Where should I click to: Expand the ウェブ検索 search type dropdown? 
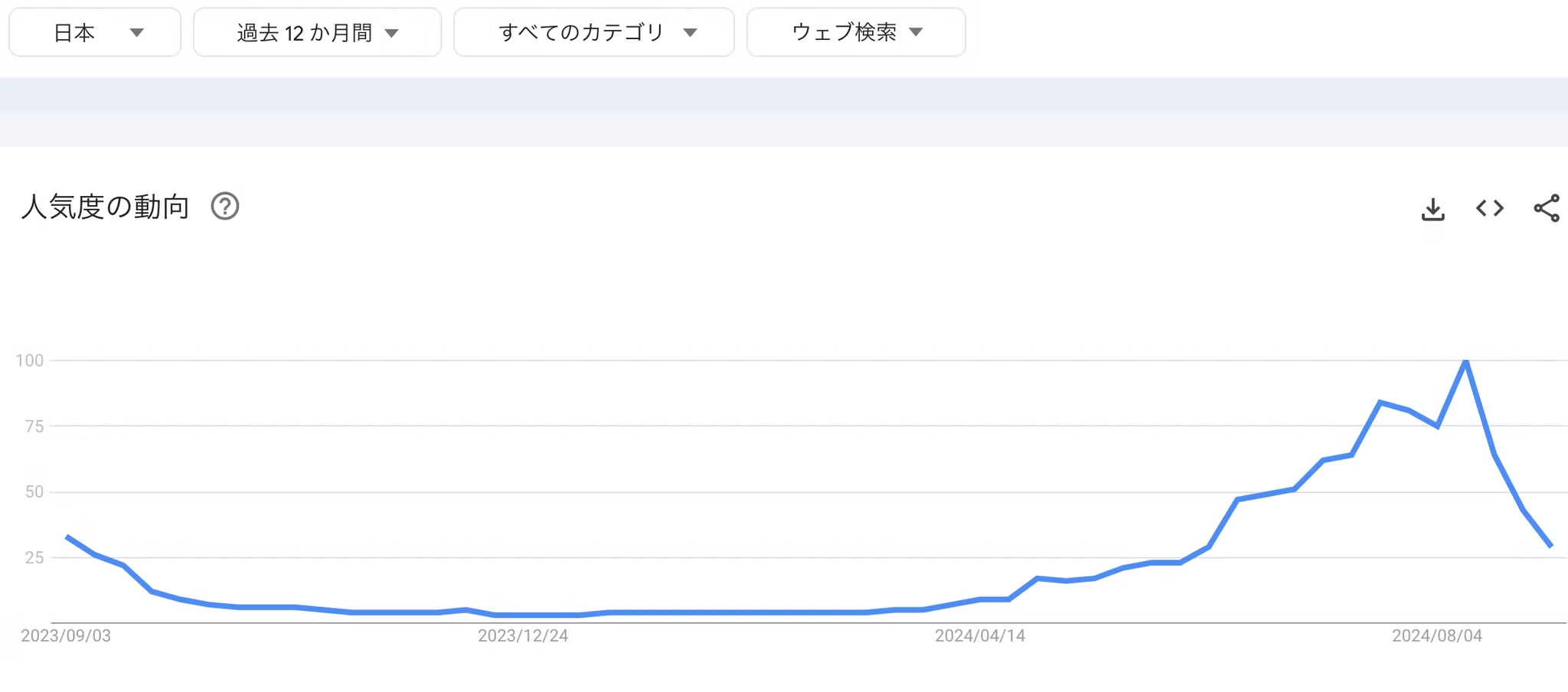(x=856, y=32)
